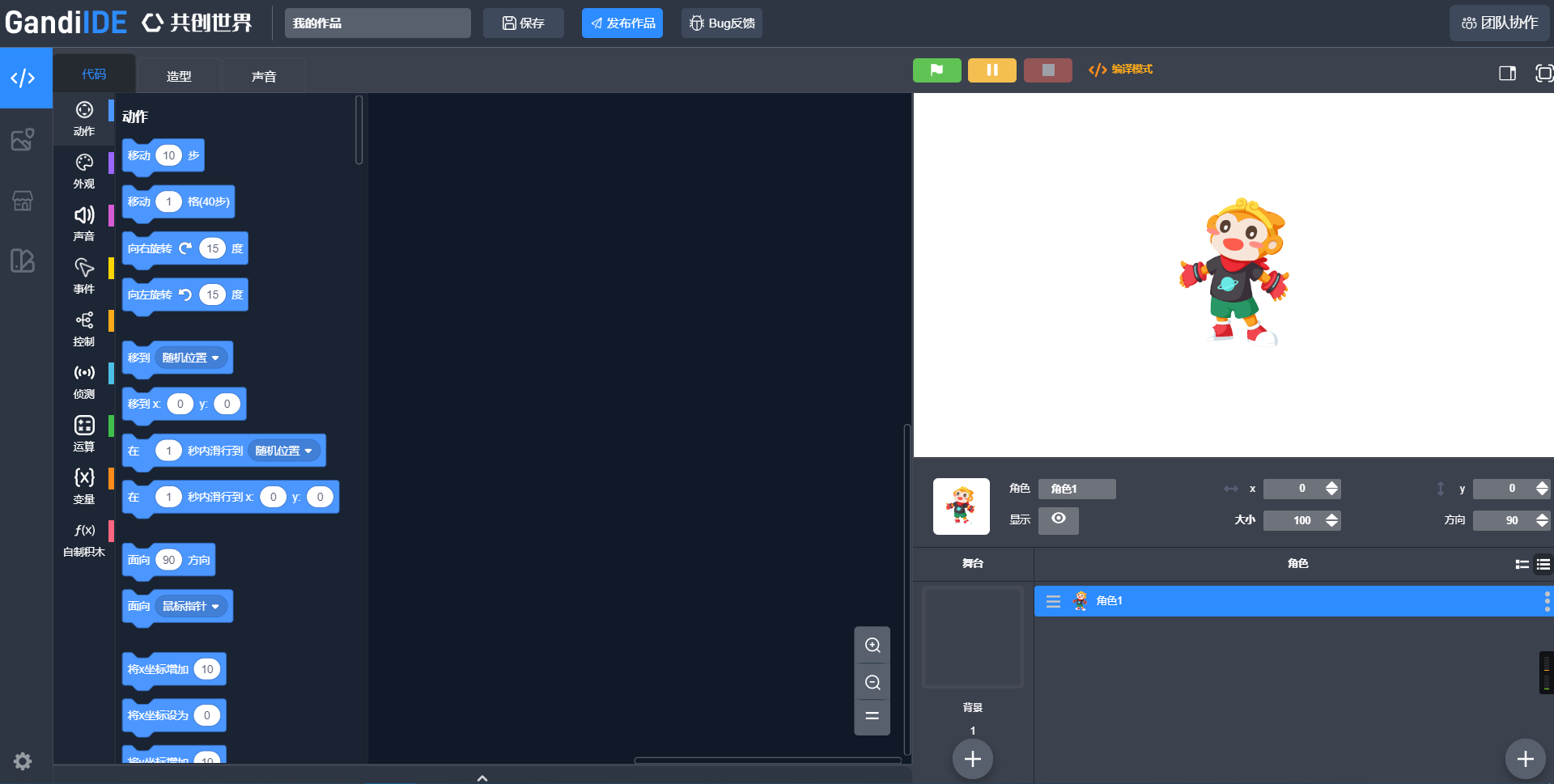Expand the bottom panel chevron

coord(482,778)
